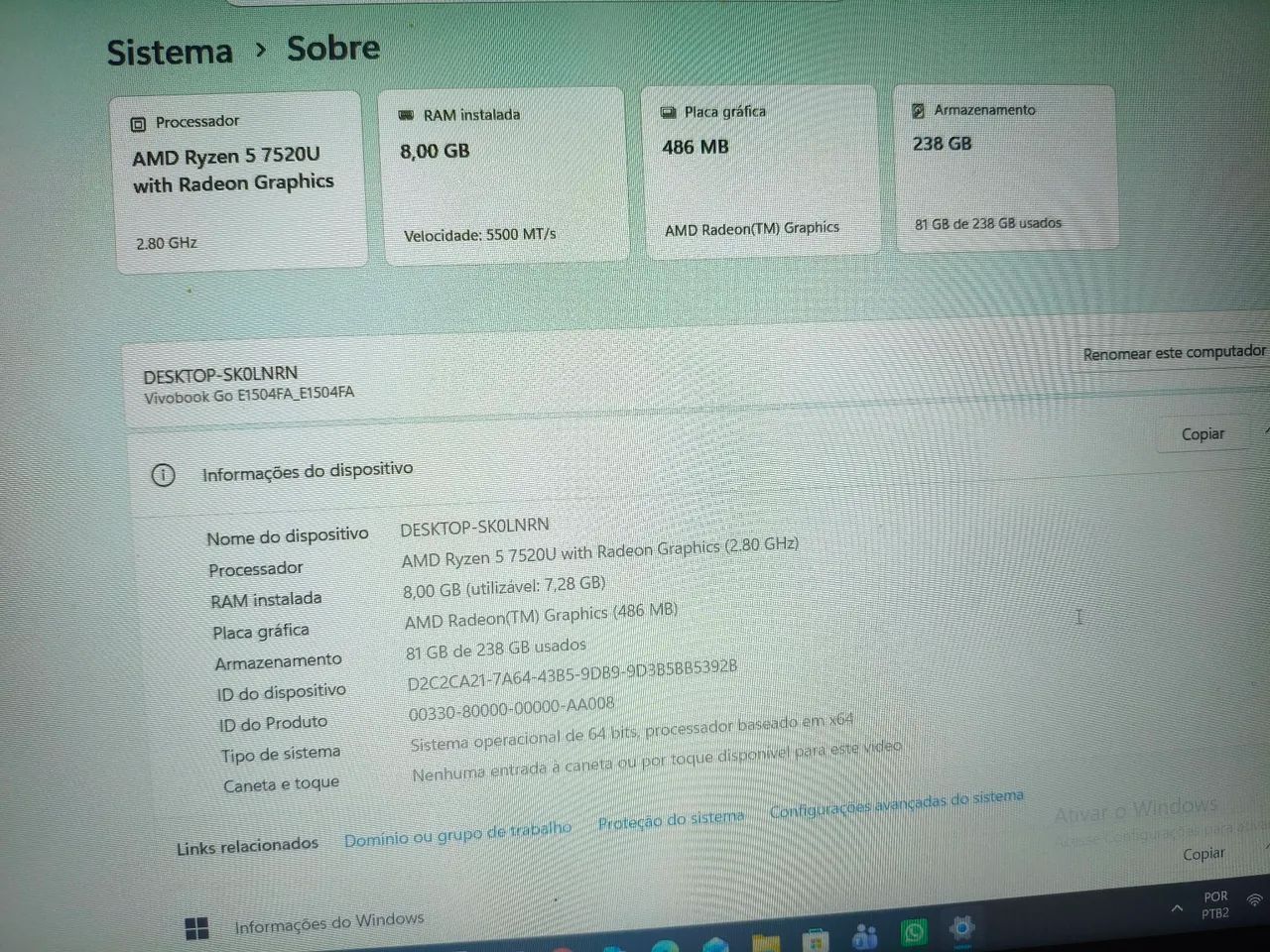Click Velocidade: 5500 MT/s text in RAM card
Viewport: 1270px width, 952px height.
480,235
